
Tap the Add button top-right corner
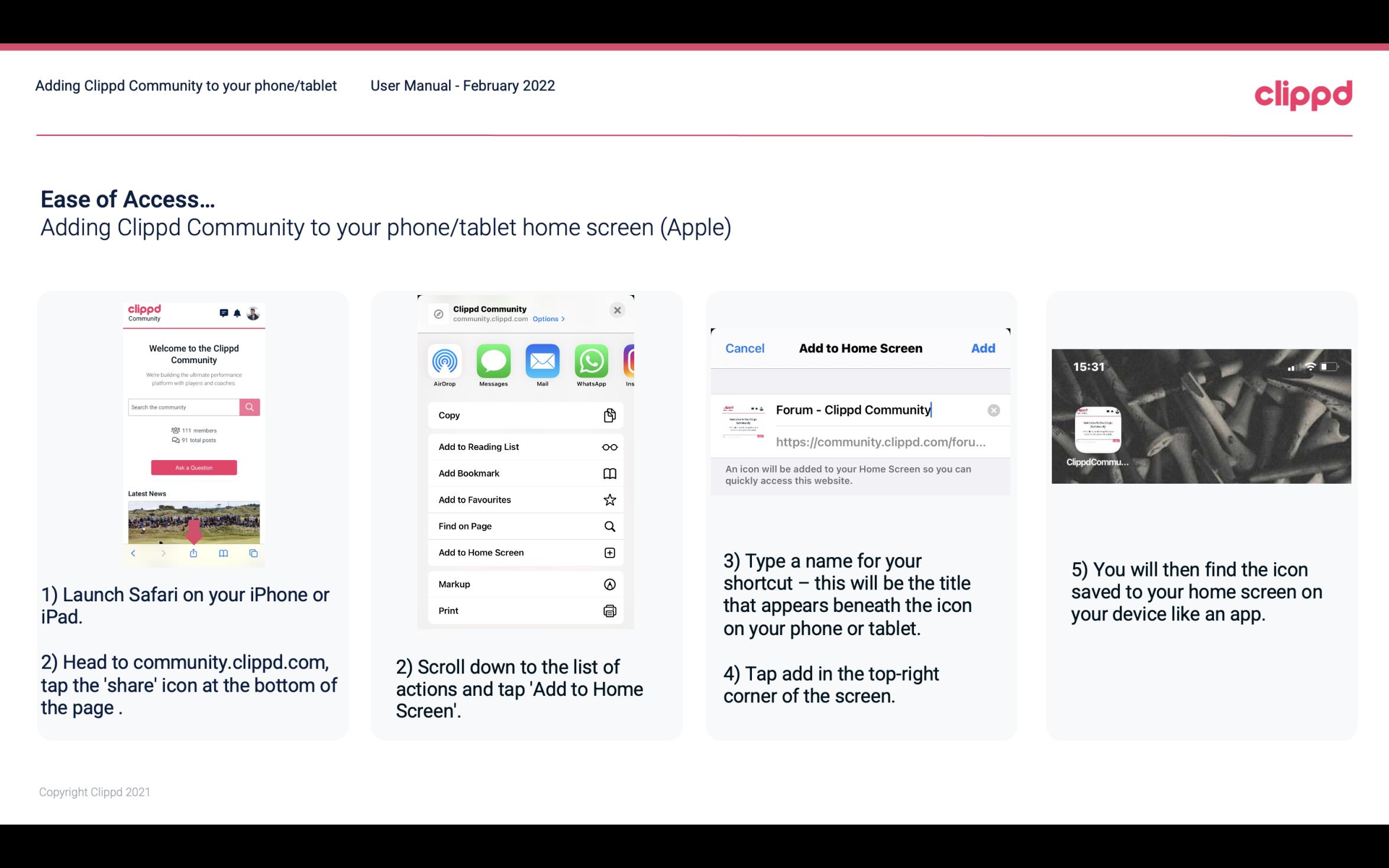982,347
